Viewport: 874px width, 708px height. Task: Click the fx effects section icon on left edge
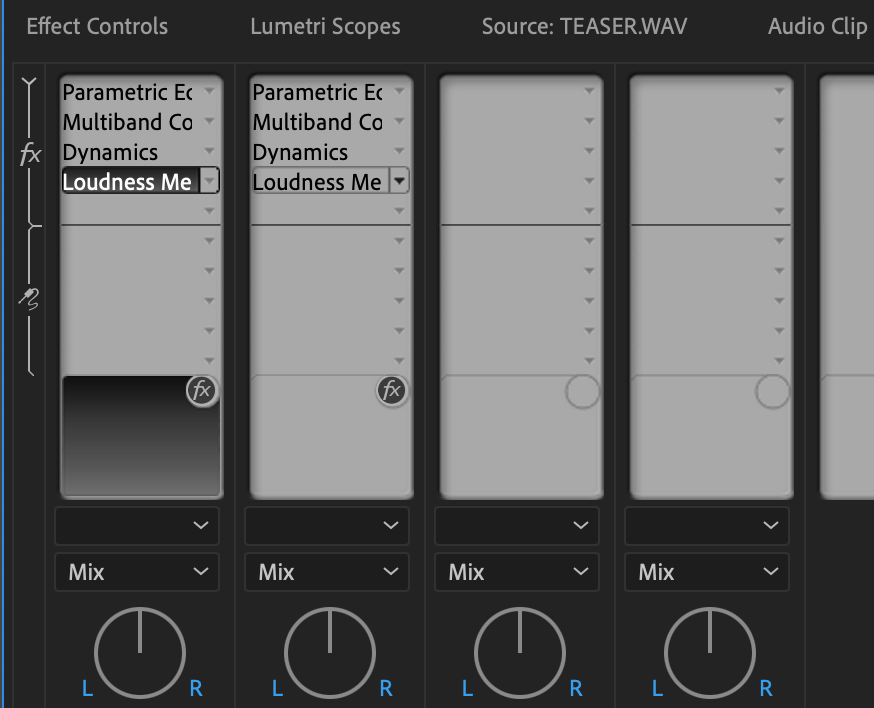click(31, 154)
